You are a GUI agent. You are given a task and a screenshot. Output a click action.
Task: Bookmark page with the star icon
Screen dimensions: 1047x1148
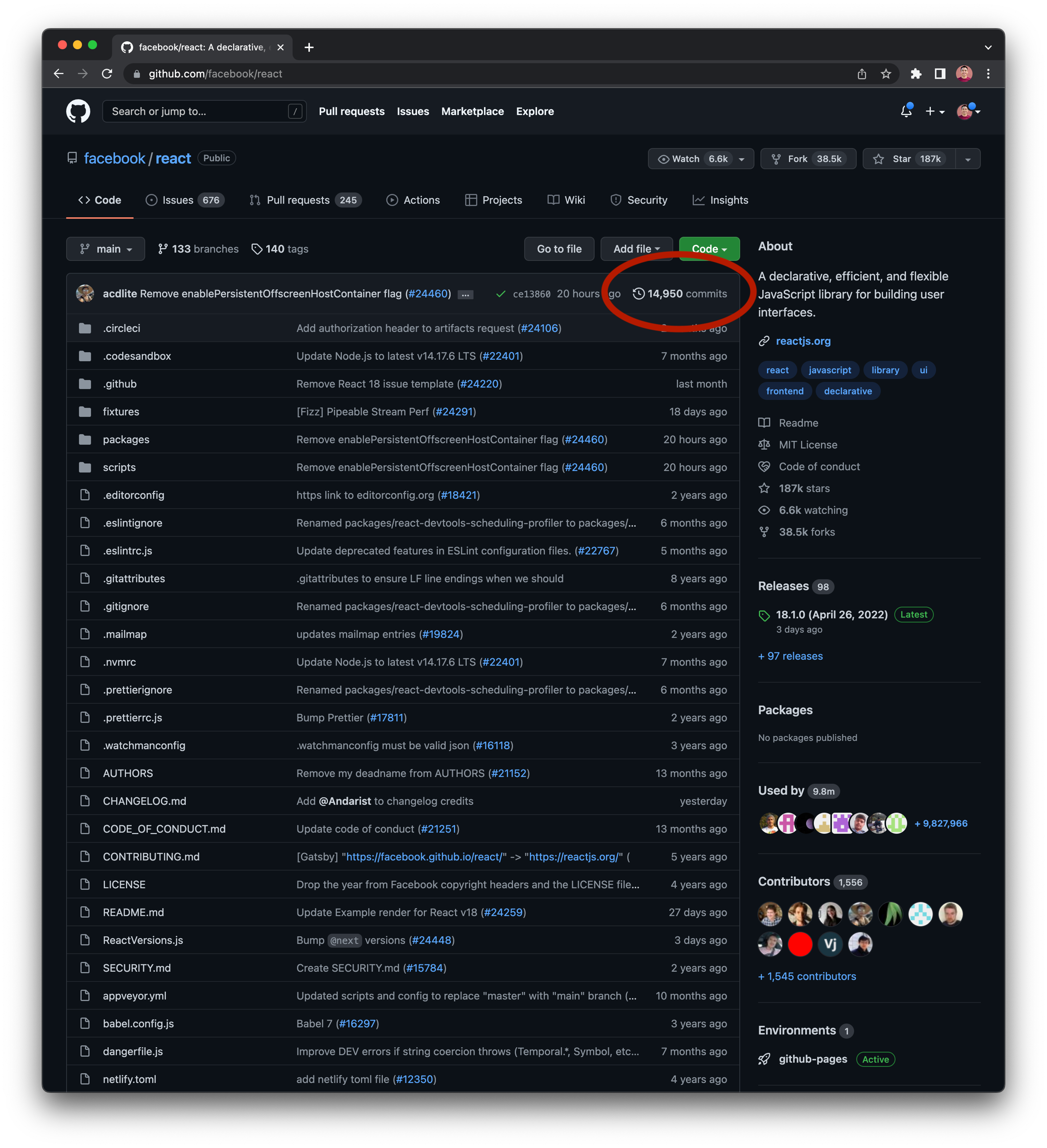pyautogui.click(x=885, y=74)
